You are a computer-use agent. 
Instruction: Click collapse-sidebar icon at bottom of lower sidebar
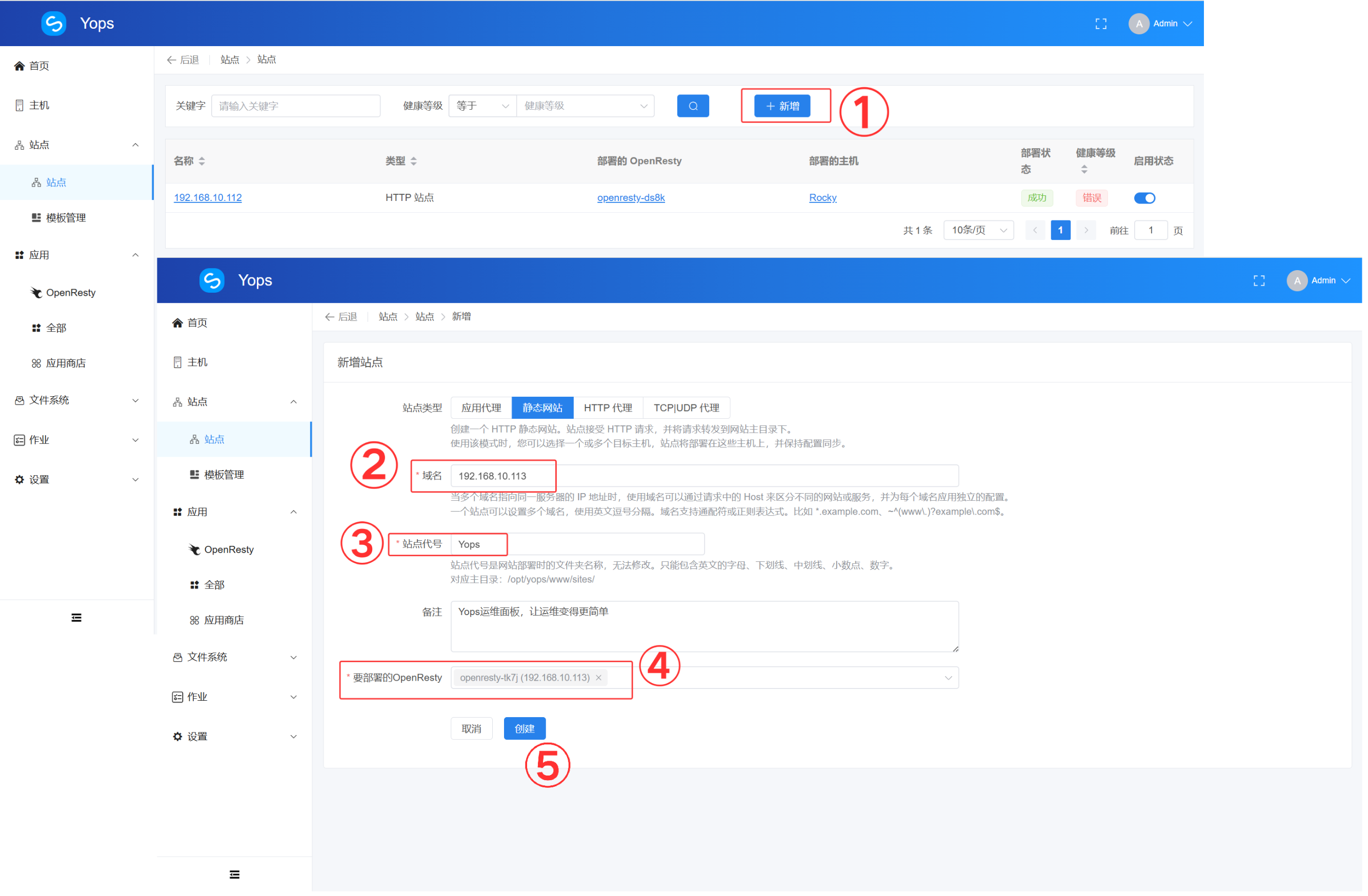tap(234, 874)
